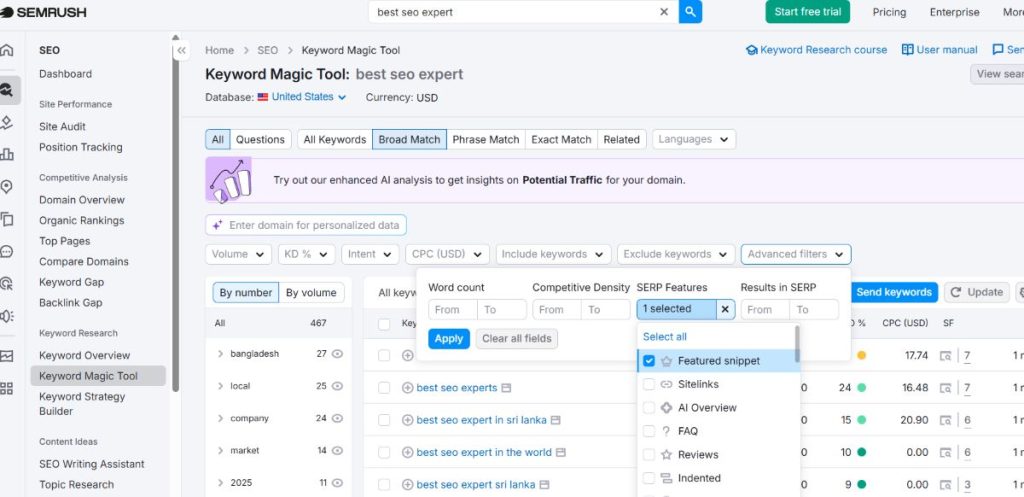
Task: Open the Intent filter dropdown
Action: [x=370, y=254]
